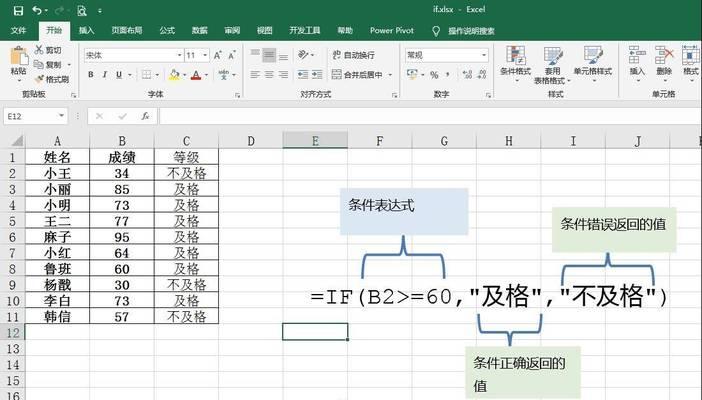Click the Print Preview quick access icon
Image resolution: width=702 pixels, height=400 pixels.
click(81, 11)
